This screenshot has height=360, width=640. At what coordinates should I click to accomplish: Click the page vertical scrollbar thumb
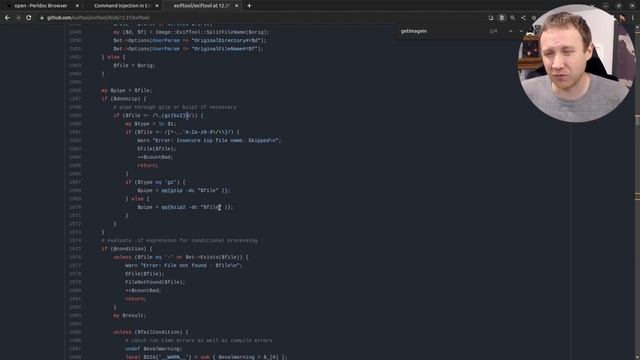(637, 120)
